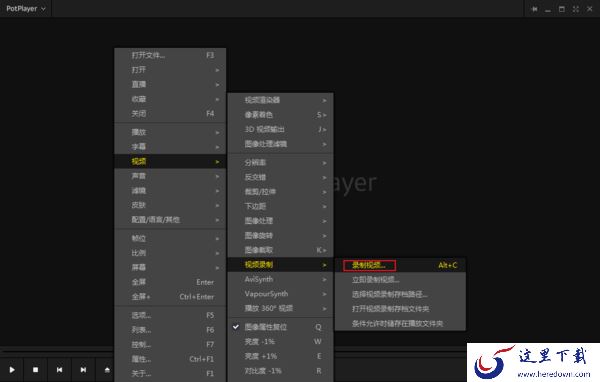Image resolution: width=600 pixels, height=382 pixels.
Task: Click the highlighted 视频 menu item
Action: click(x=170, y=161)
